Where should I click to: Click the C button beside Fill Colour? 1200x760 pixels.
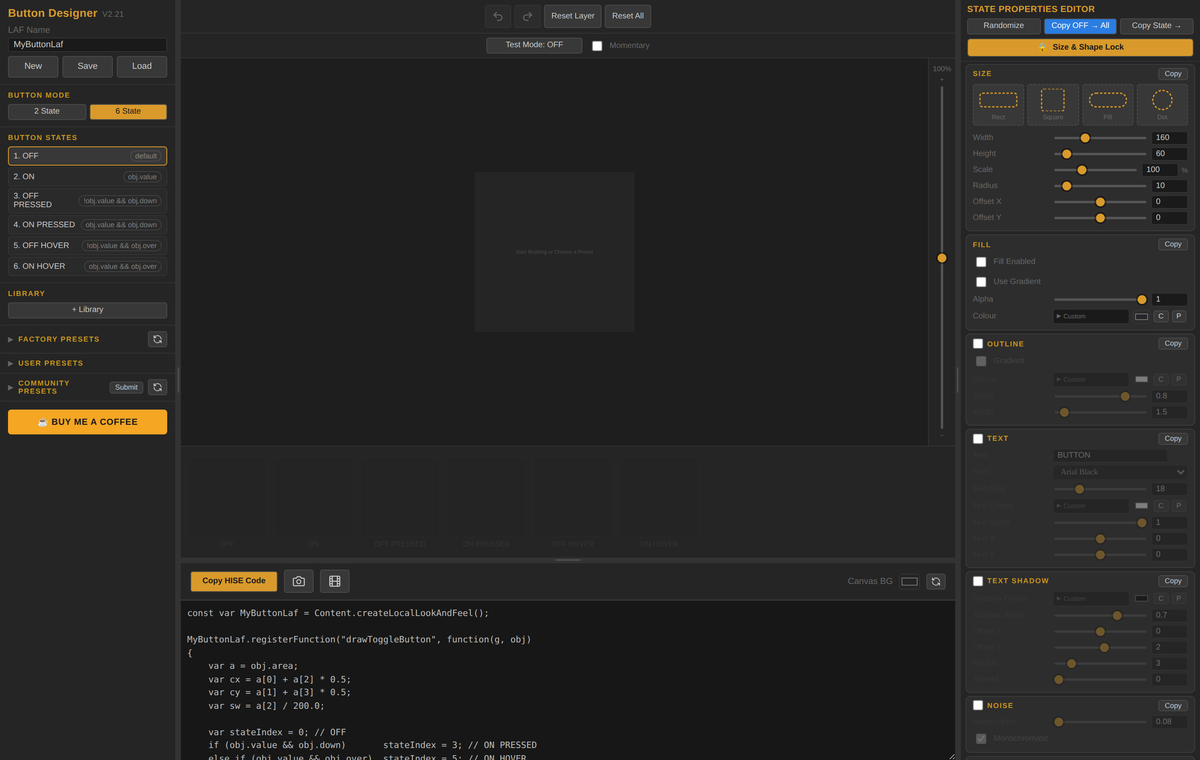point(1161,316)
